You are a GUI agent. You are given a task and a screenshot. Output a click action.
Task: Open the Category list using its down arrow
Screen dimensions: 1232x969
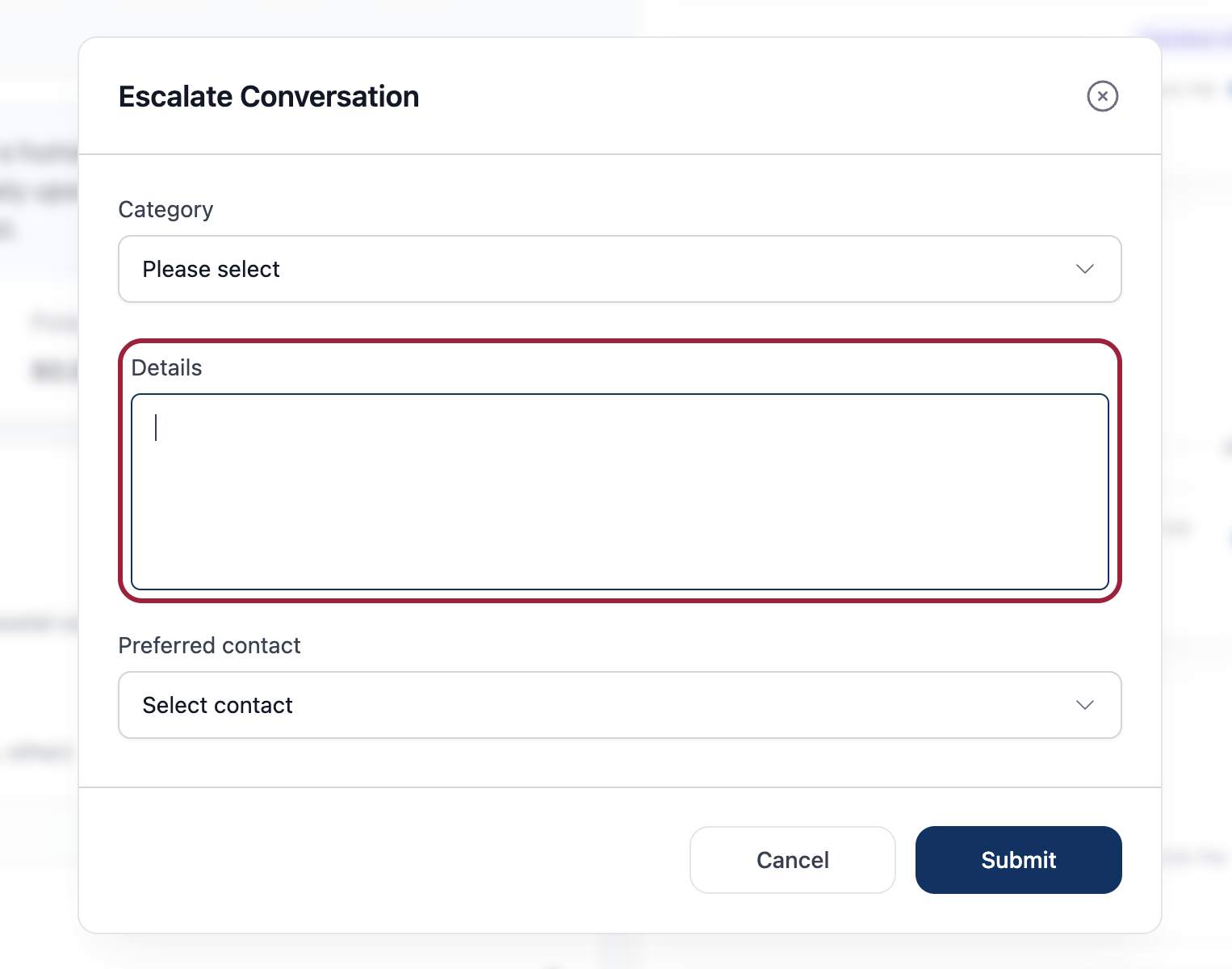click(1085, 269)
